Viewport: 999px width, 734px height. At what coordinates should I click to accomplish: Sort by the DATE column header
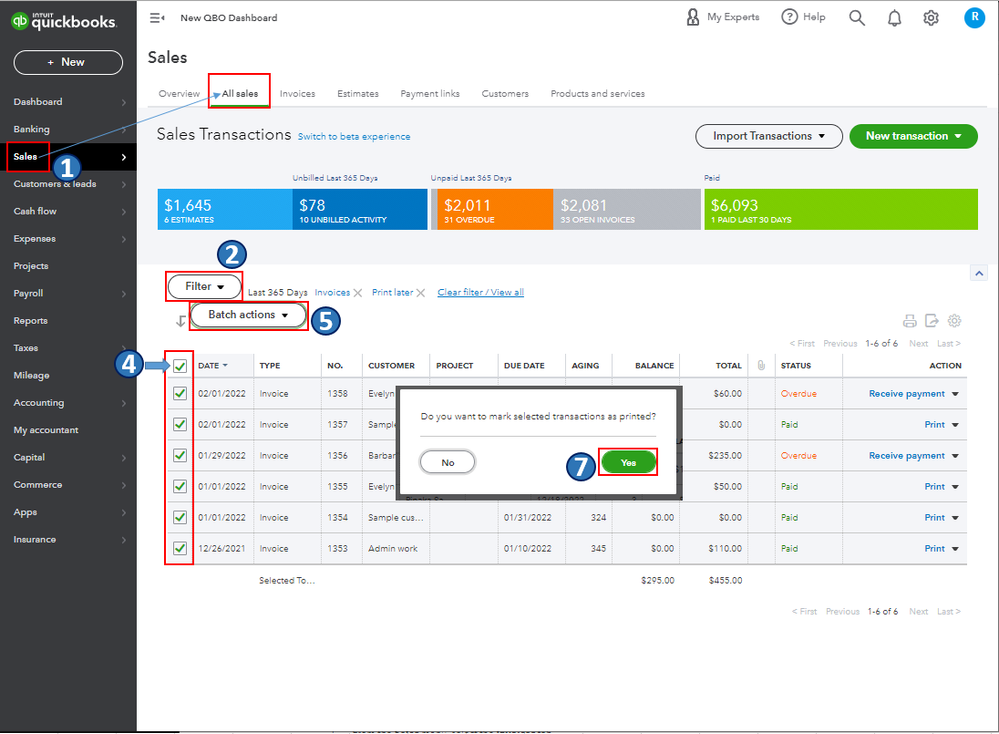point(213,366)
